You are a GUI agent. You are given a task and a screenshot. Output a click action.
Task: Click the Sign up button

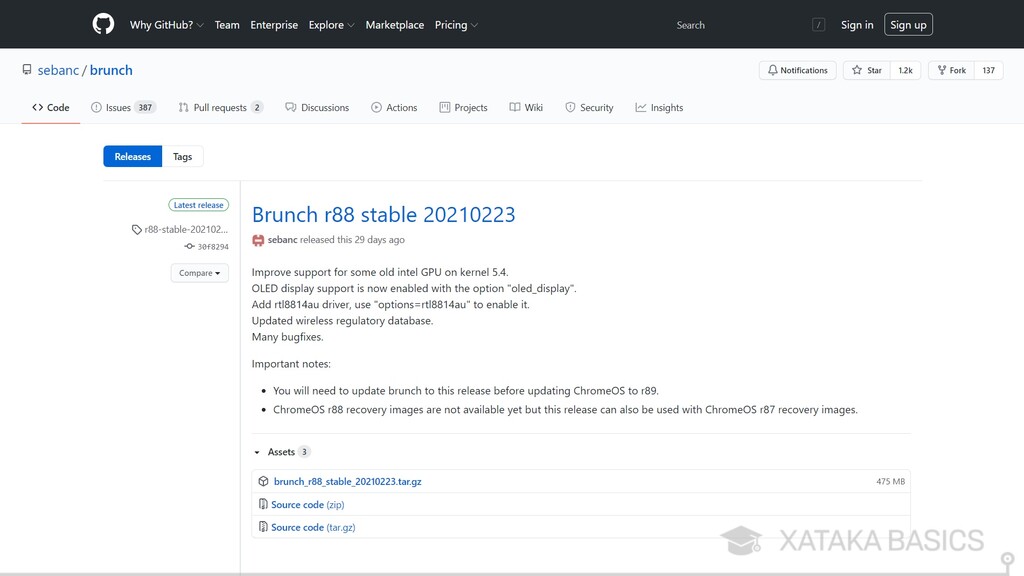pyautogui.click(x=908, y=25)
